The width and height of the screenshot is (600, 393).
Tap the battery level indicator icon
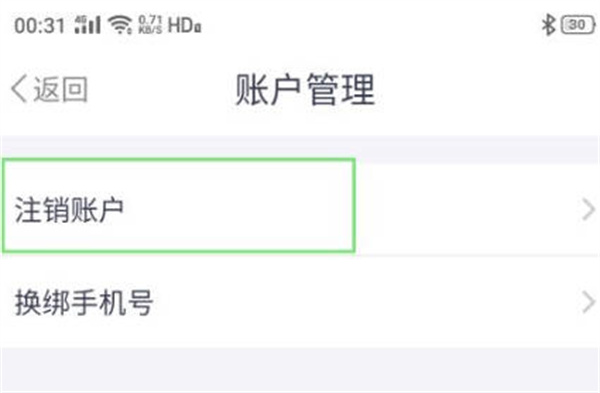(578, 25)
